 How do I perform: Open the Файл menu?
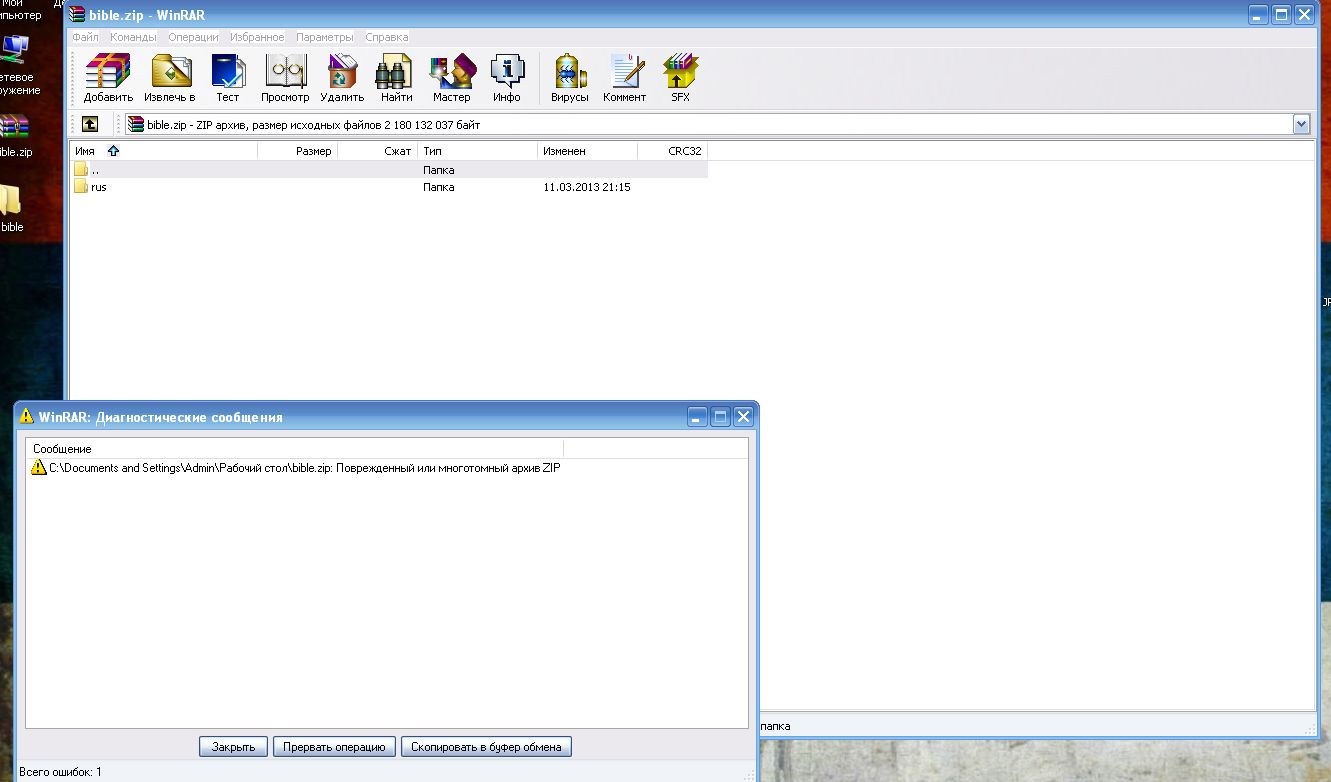[x=85, y=37]
